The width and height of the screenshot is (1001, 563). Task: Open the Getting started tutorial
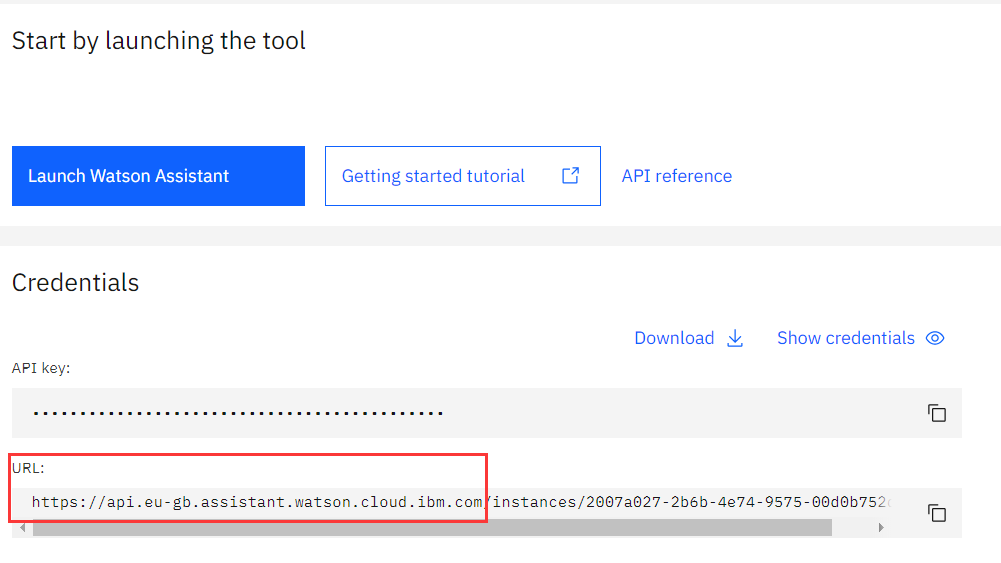(433, 176)
